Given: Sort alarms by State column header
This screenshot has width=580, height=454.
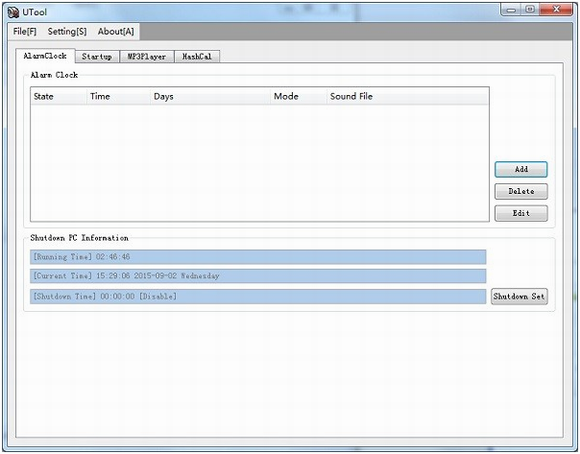Looking at the screenshot, I should 58,97.
